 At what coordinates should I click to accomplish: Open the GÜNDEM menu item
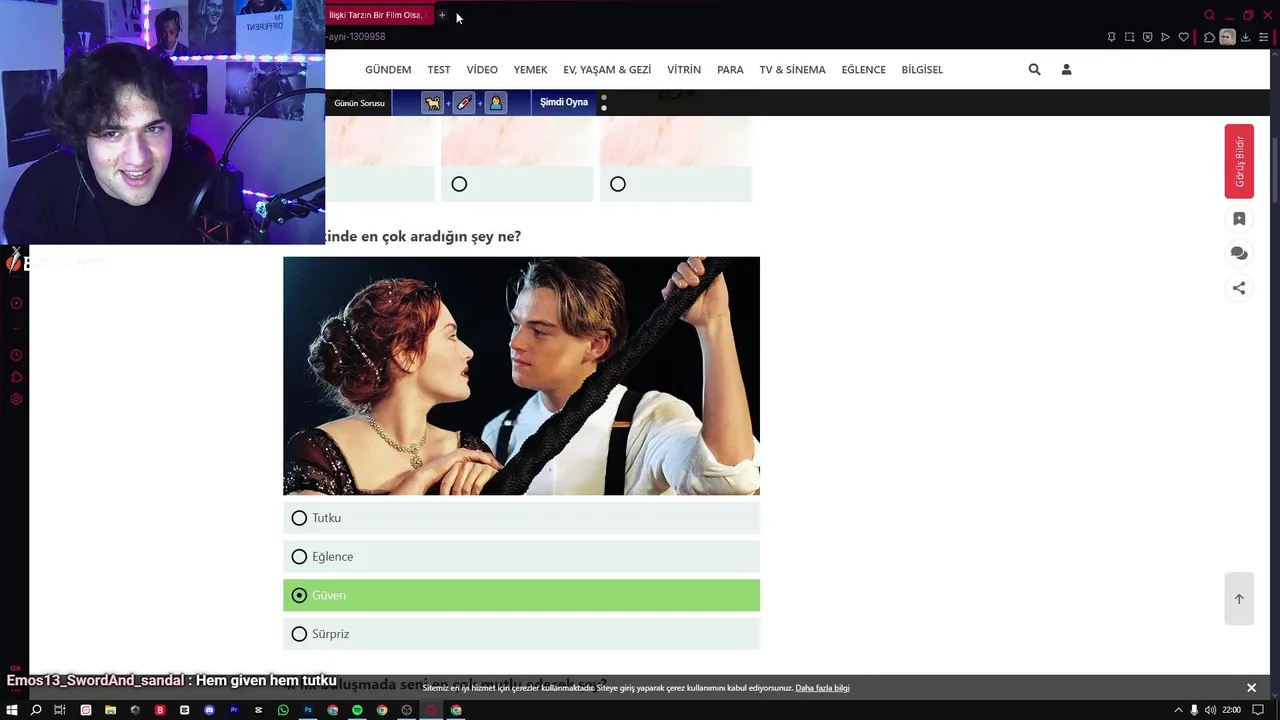388,70
